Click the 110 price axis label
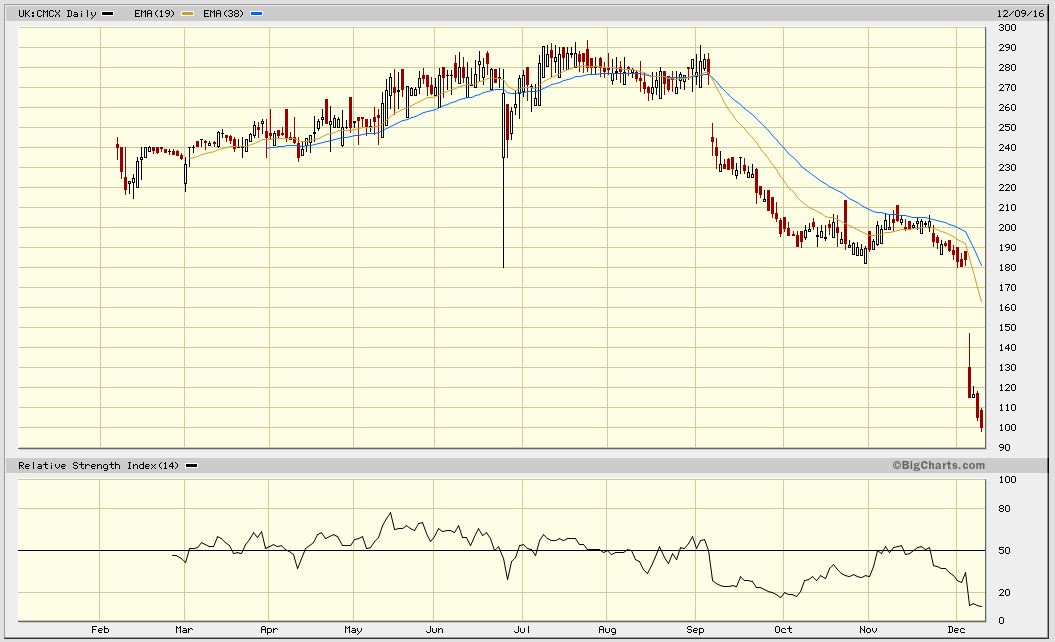Viewport: 1055px width, 642px height. click(x=1007, y=408)
